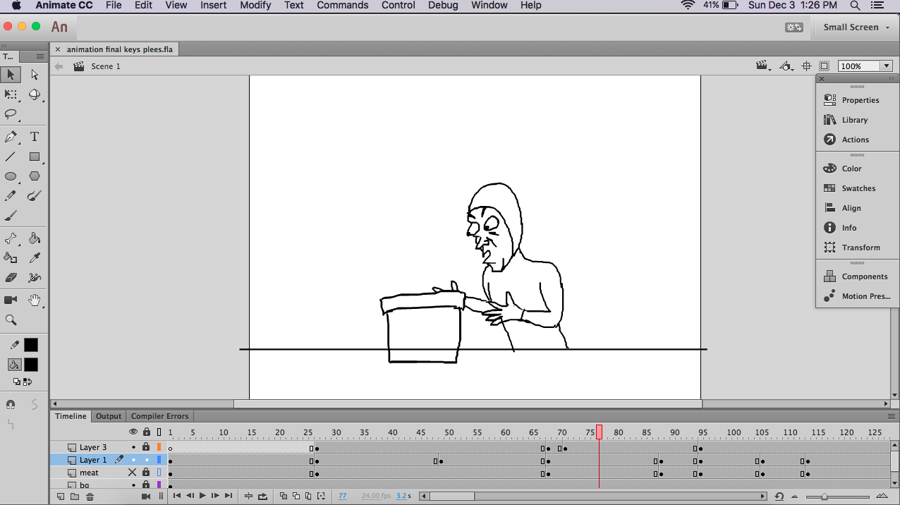Toggle Snap to Objects magnet
Image resolution: width=900 pixels, height=505 pixels.
(10, 405)
